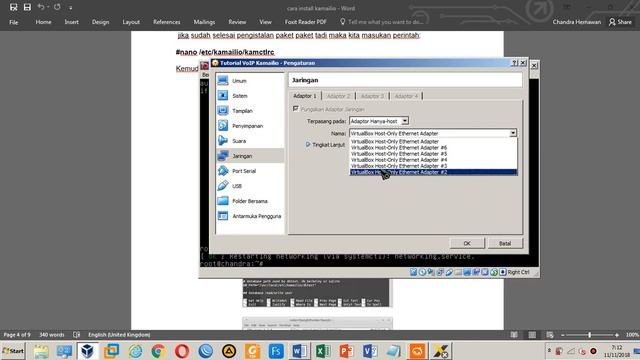Choose VirtualBox Host-Only Ethernet Adapter #6
The height and width of the screenshot is (360, 640).
coord(433,148)
